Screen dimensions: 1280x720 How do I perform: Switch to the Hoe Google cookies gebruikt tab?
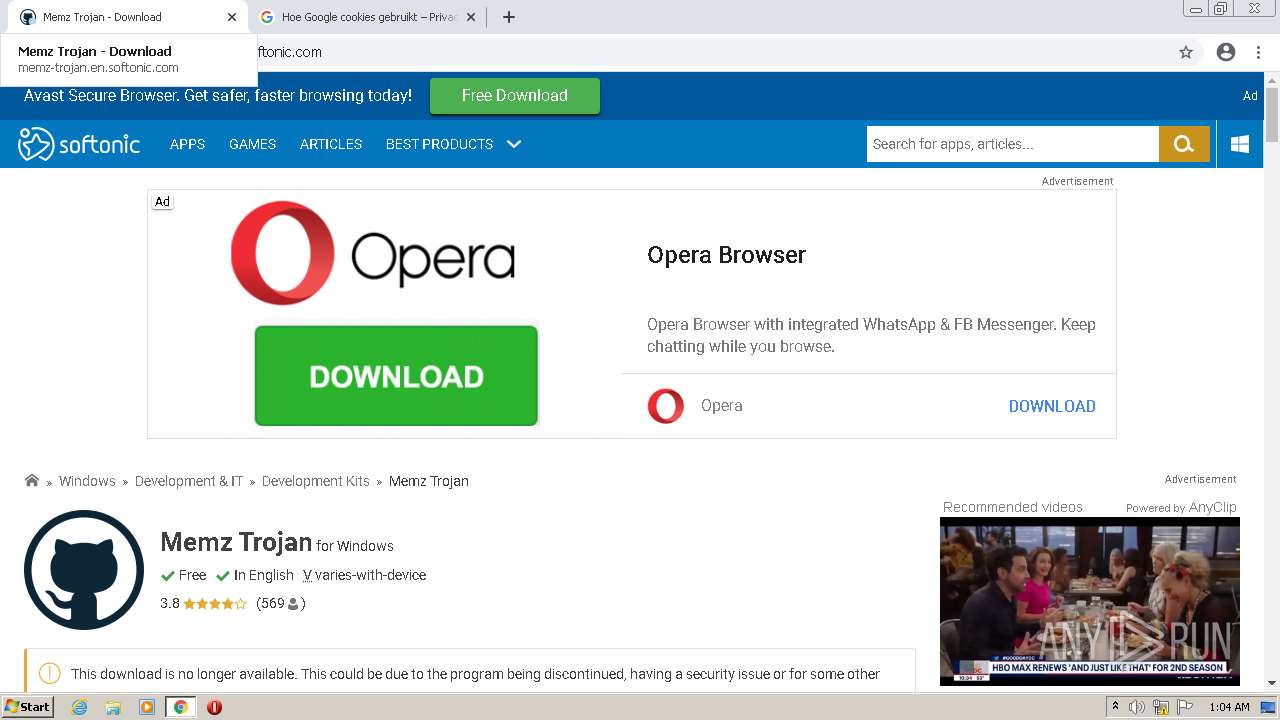(x=368, y=17)
